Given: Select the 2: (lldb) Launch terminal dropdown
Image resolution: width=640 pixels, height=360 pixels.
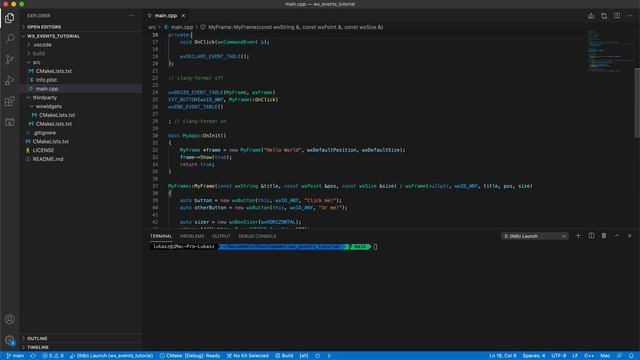Looking at the screenshot, I should (x=534, y=236).
